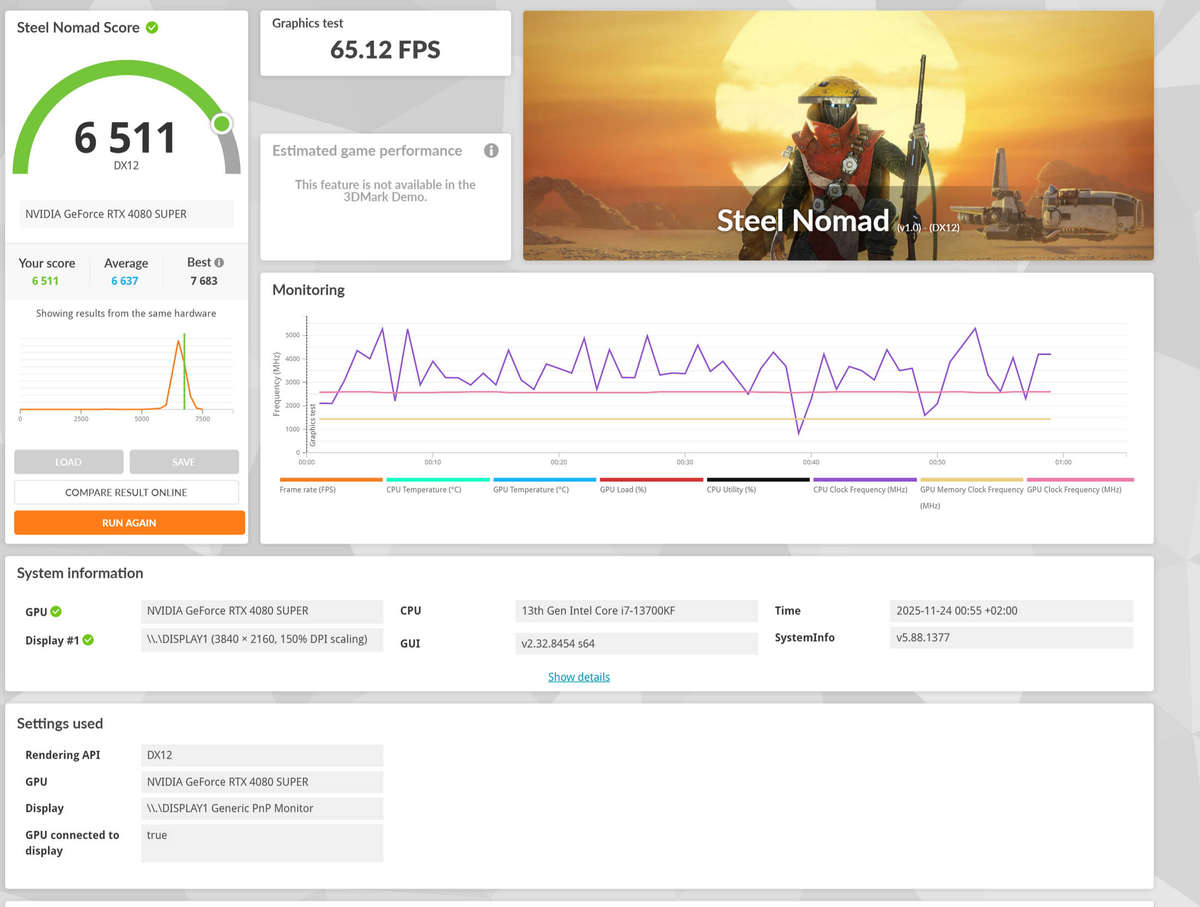
Task: Click the green knob on the score gauge
Action: click(x=221, y=123)
